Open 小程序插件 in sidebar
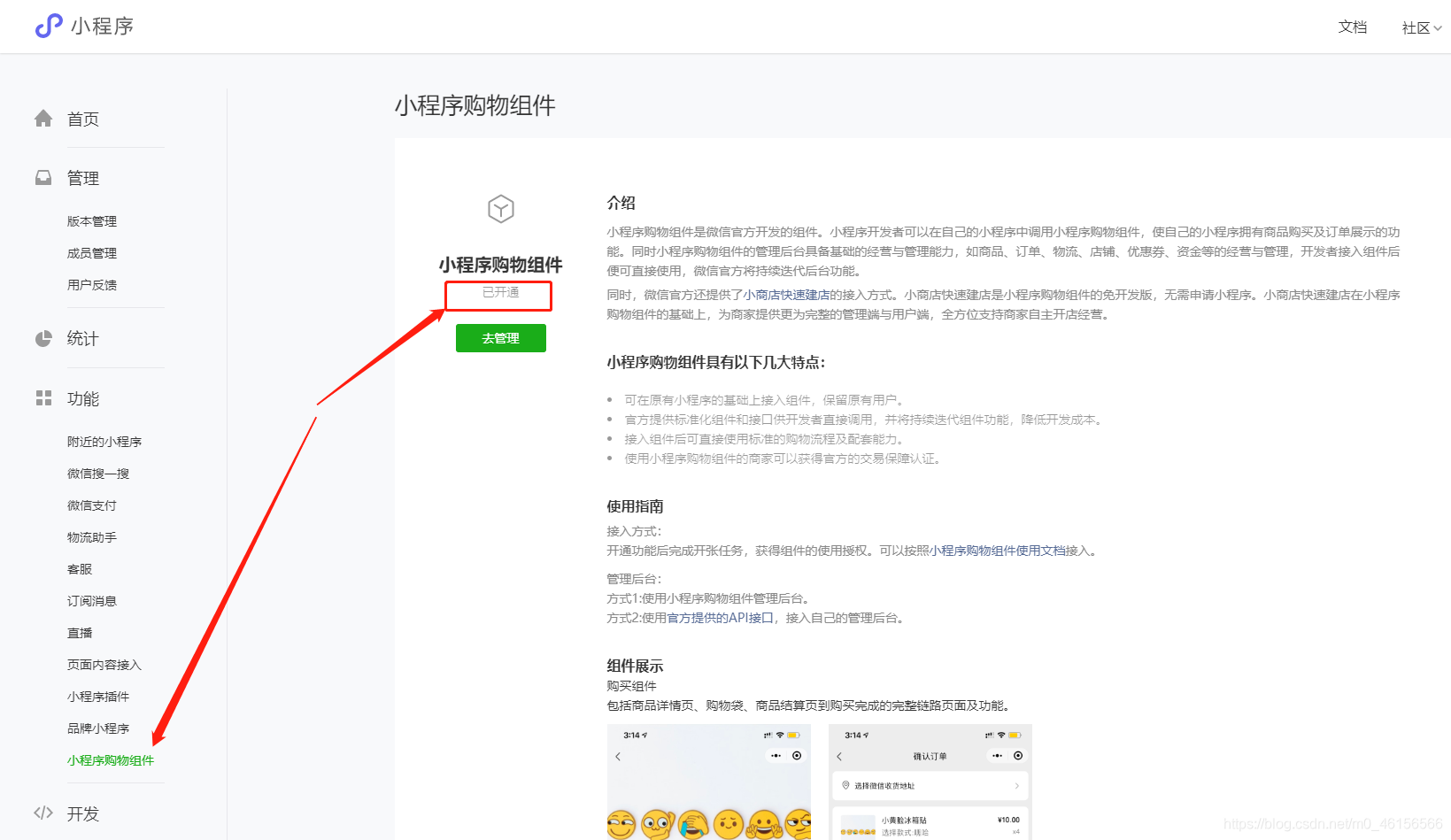The width and height of the screenshot is (1451, 840). click(x=98, y=697)
